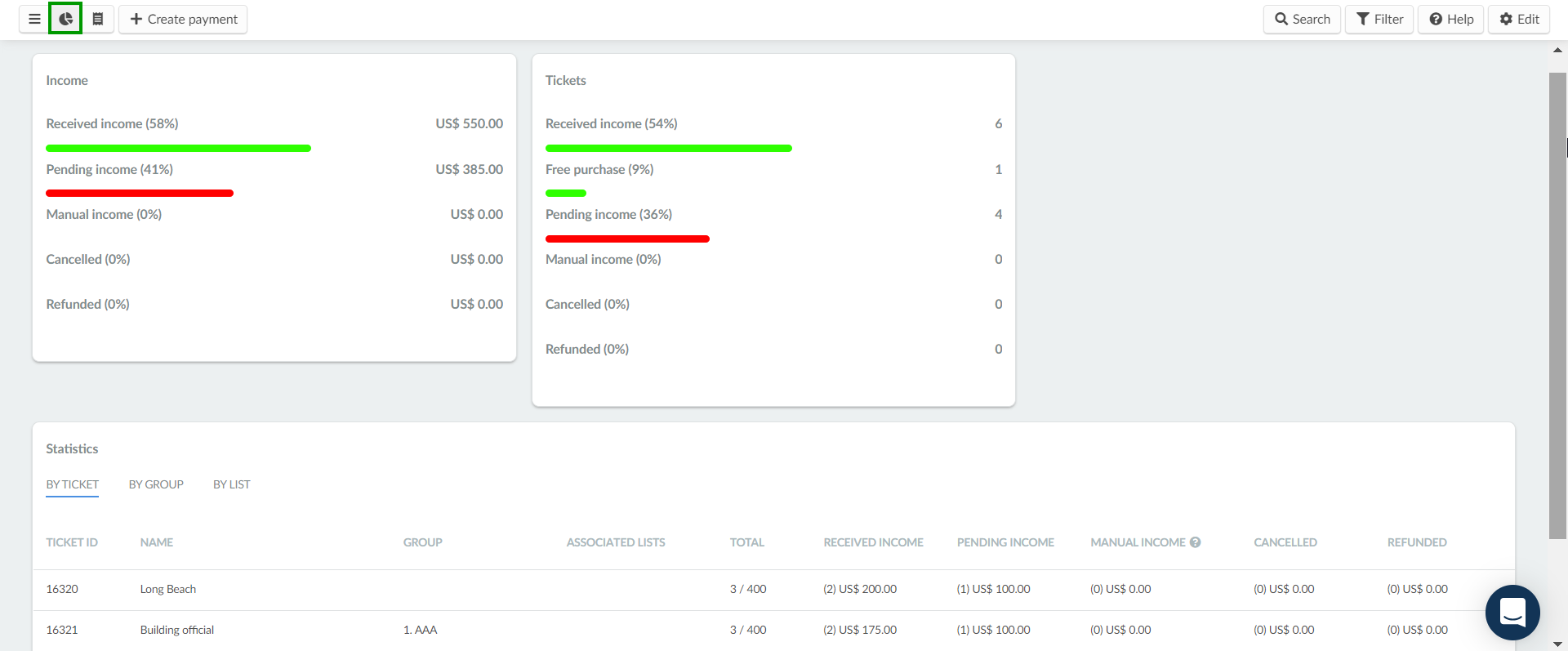Click the Income pending red progress bar
Image resolution: width=1568 pixels, height=651 pixels.
140,194
